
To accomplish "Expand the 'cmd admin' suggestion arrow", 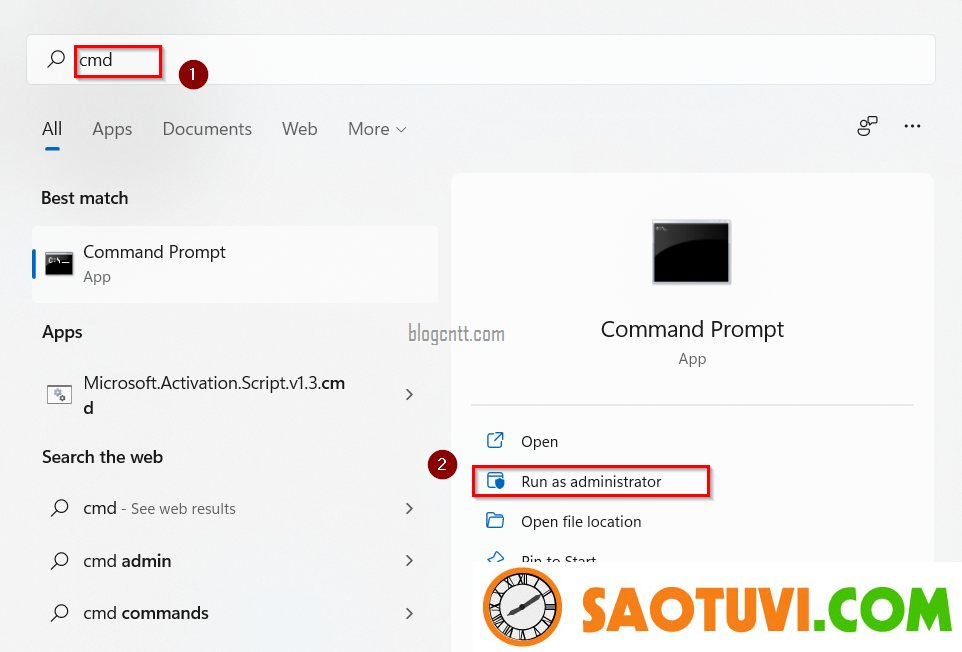I will [x=409, y=561].
